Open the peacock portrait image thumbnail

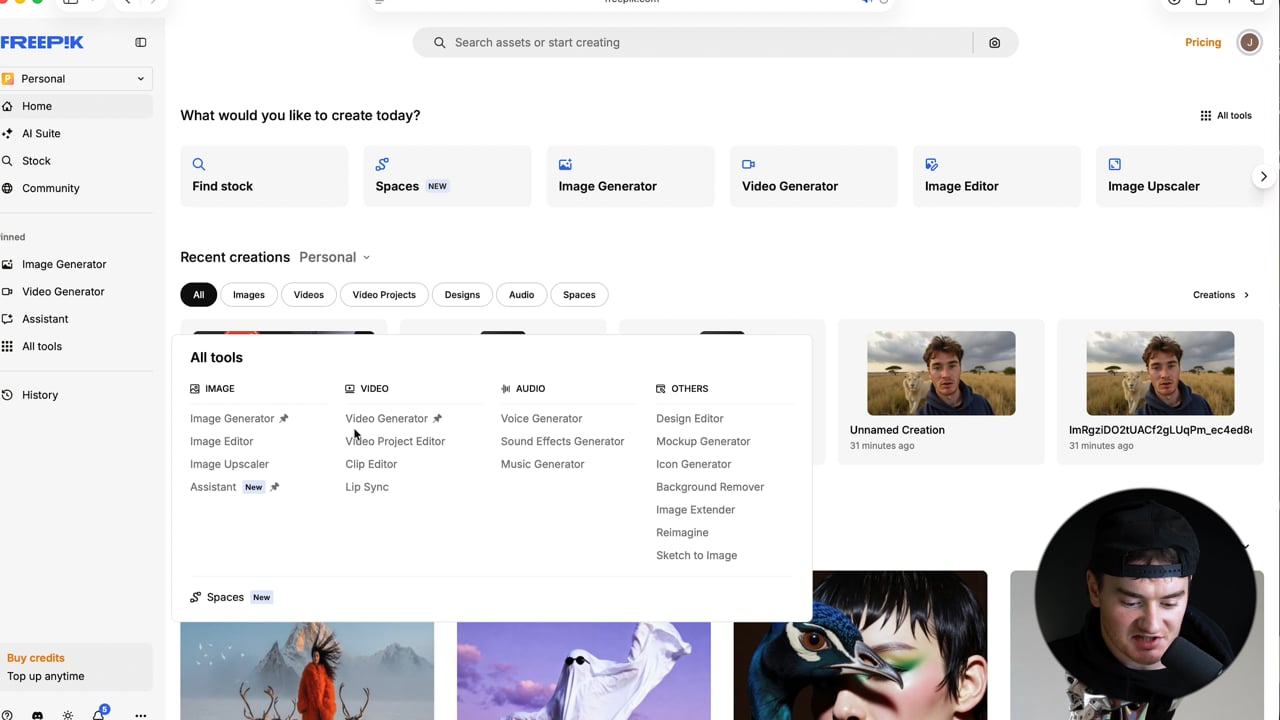(860, 645)
